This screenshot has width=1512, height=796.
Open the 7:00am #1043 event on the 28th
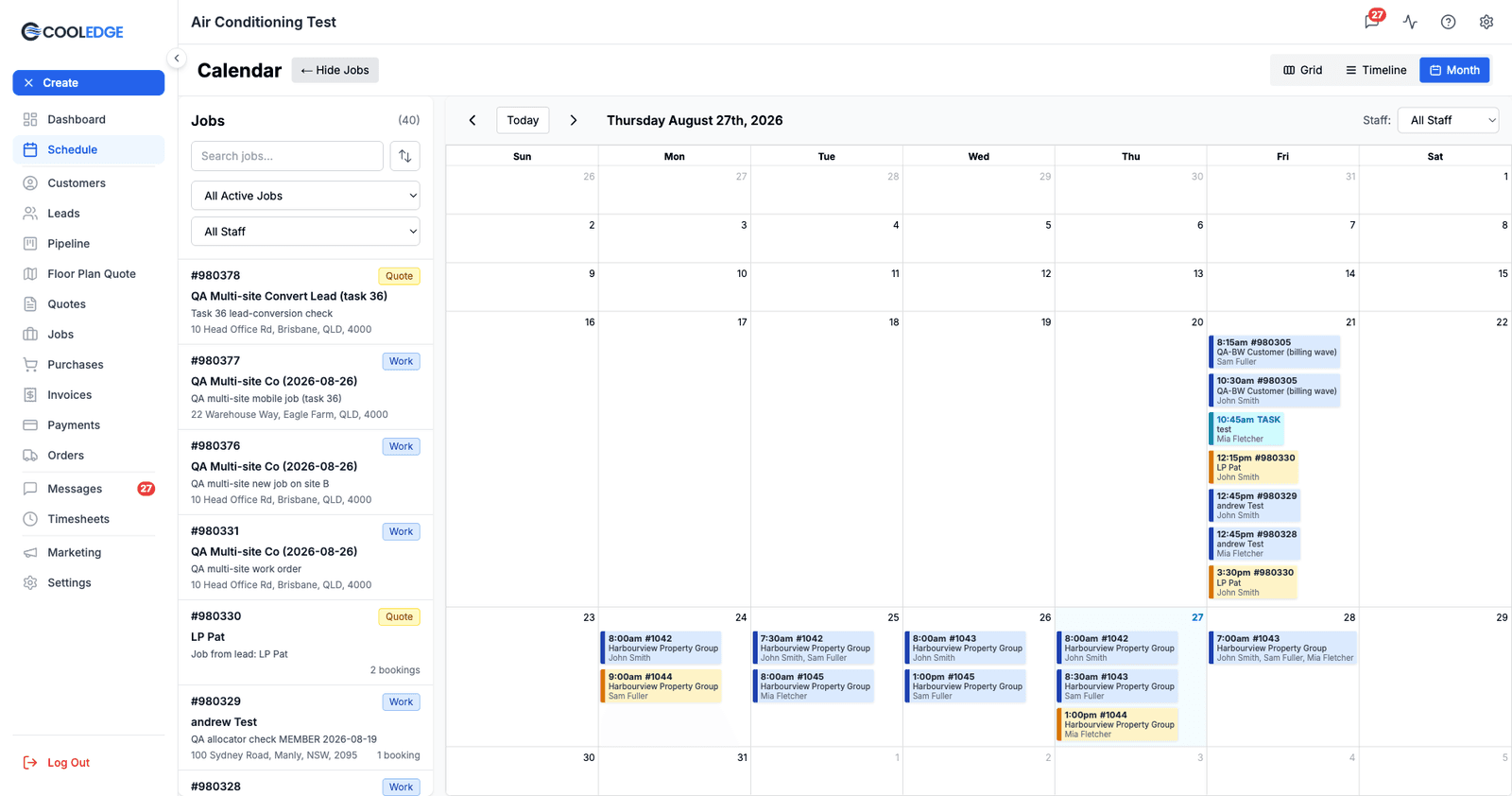pos(1283,649)
